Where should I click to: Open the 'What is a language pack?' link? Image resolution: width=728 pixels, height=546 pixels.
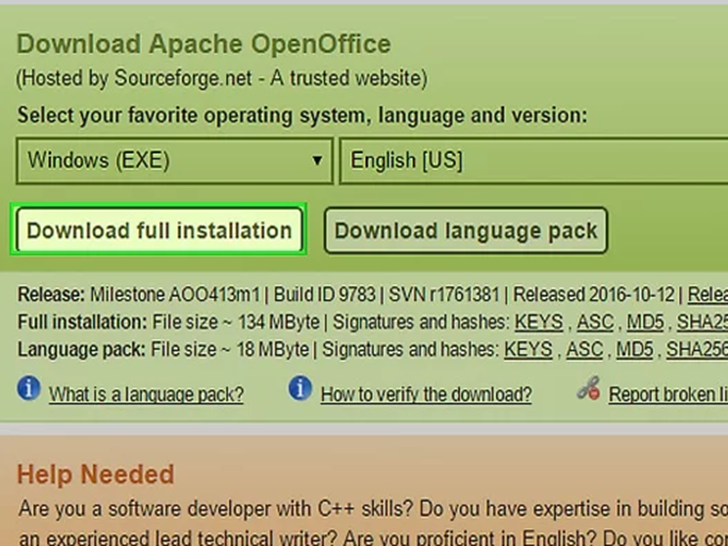(146, 394)
